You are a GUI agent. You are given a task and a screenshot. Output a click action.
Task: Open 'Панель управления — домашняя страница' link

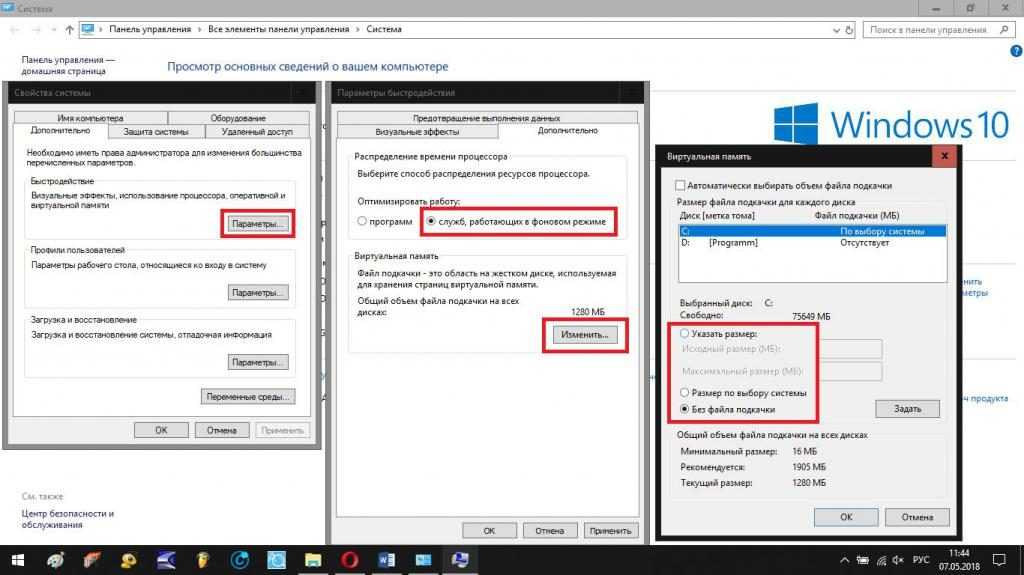(68, 65)
